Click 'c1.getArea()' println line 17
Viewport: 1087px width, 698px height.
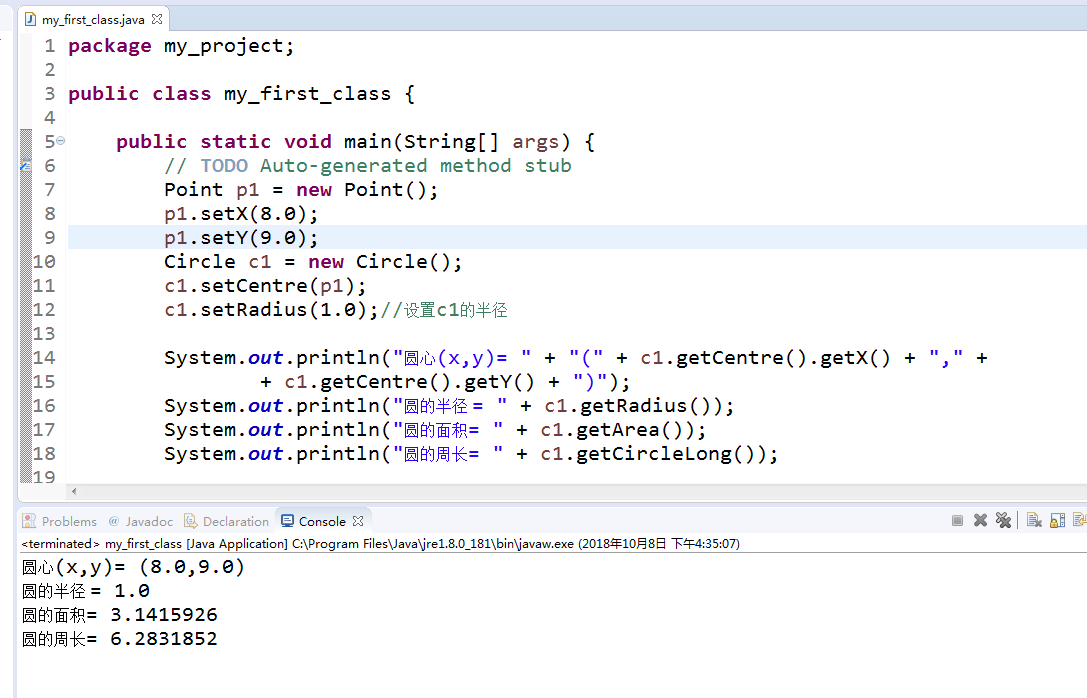(x=435, y=430)
